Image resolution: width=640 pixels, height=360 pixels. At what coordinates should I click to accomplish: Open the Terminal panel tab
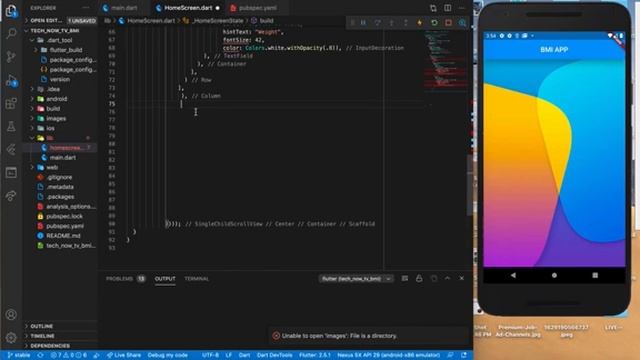(x=196, y=279)
